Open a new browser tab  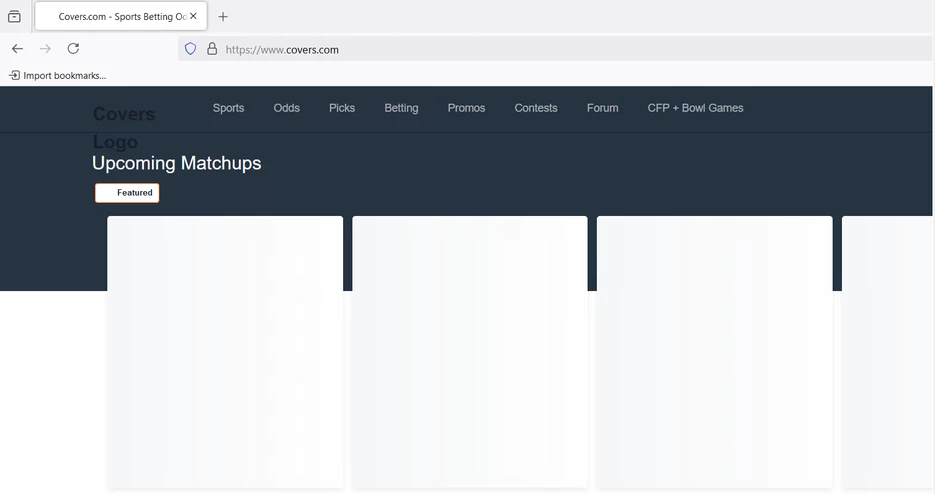click(223, 17)
